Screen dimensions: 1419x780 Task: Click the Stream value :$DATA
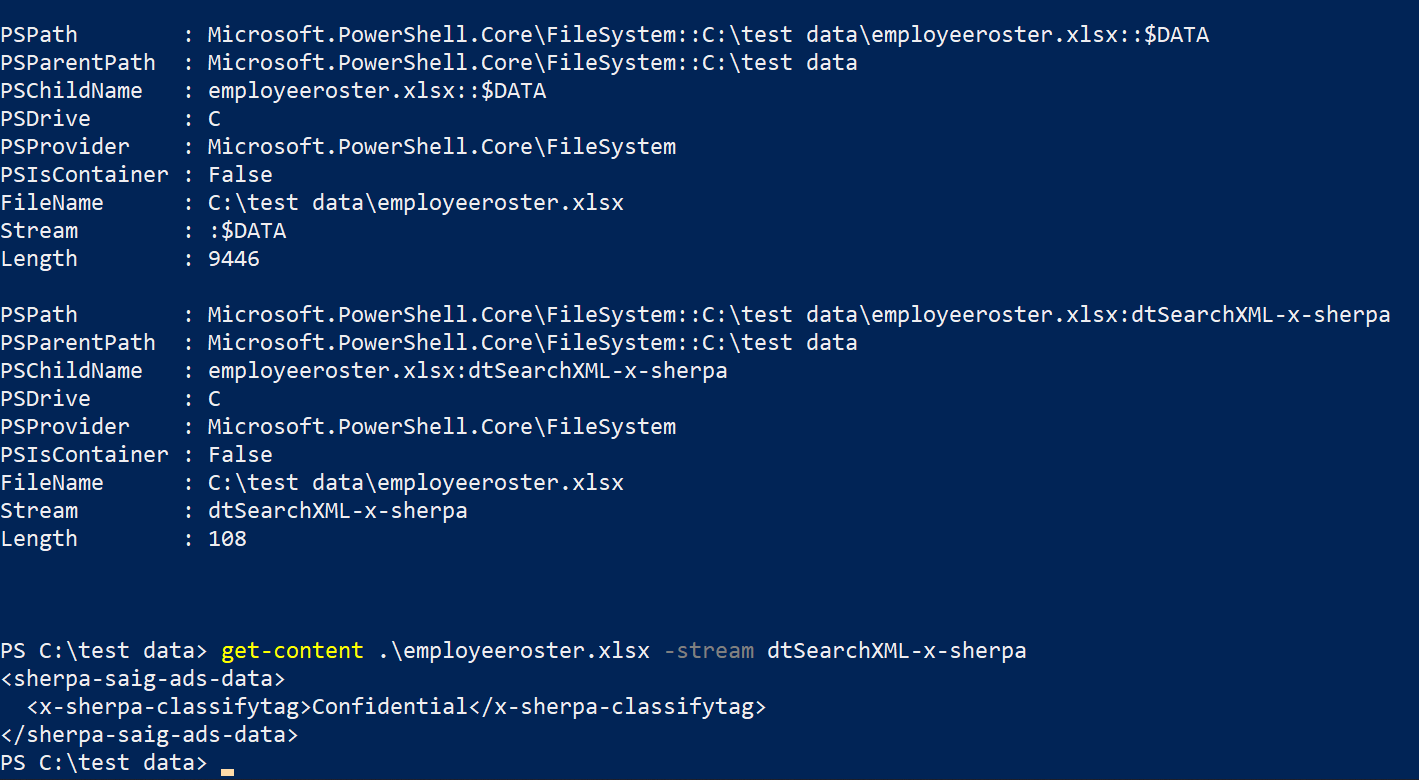coord(246,231)
